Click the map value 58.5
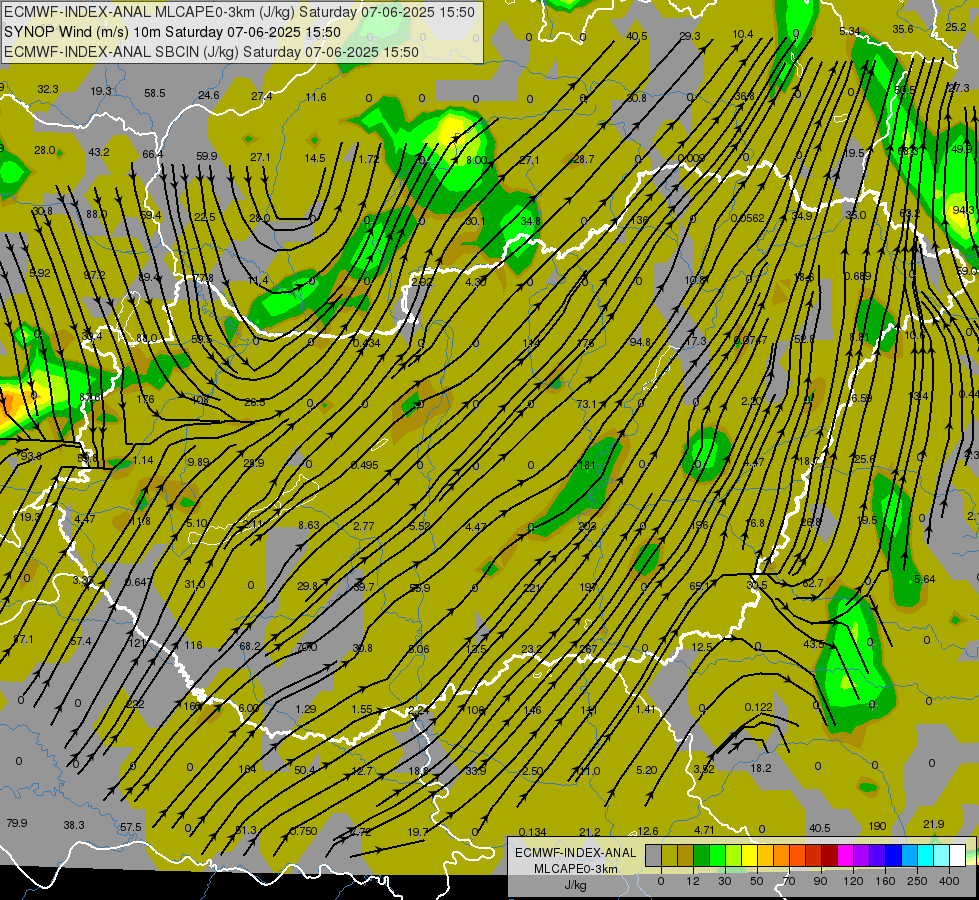 pos(155,93)
